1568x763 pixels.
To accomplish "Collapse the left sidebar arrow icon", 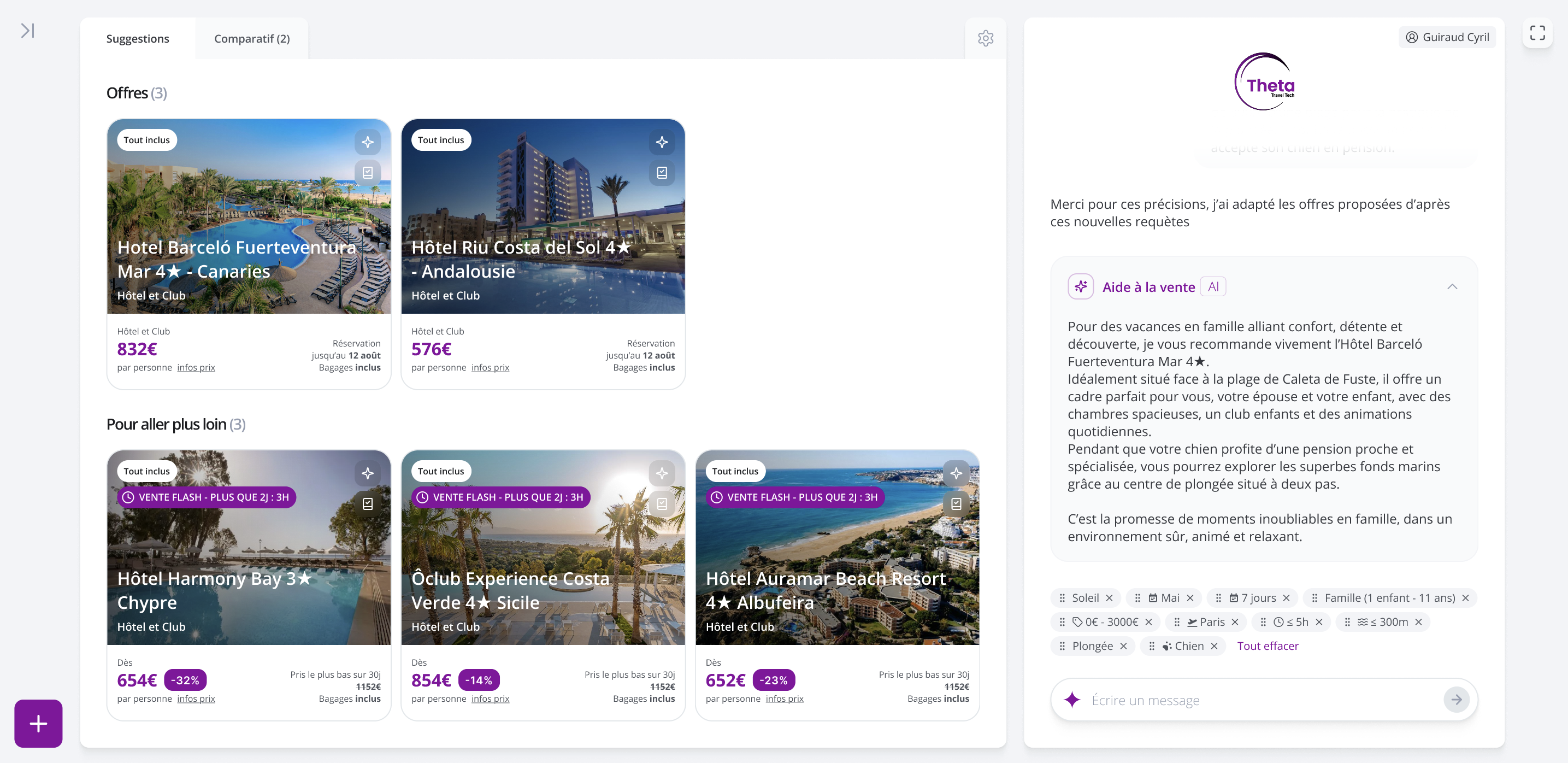I will 27,31.
